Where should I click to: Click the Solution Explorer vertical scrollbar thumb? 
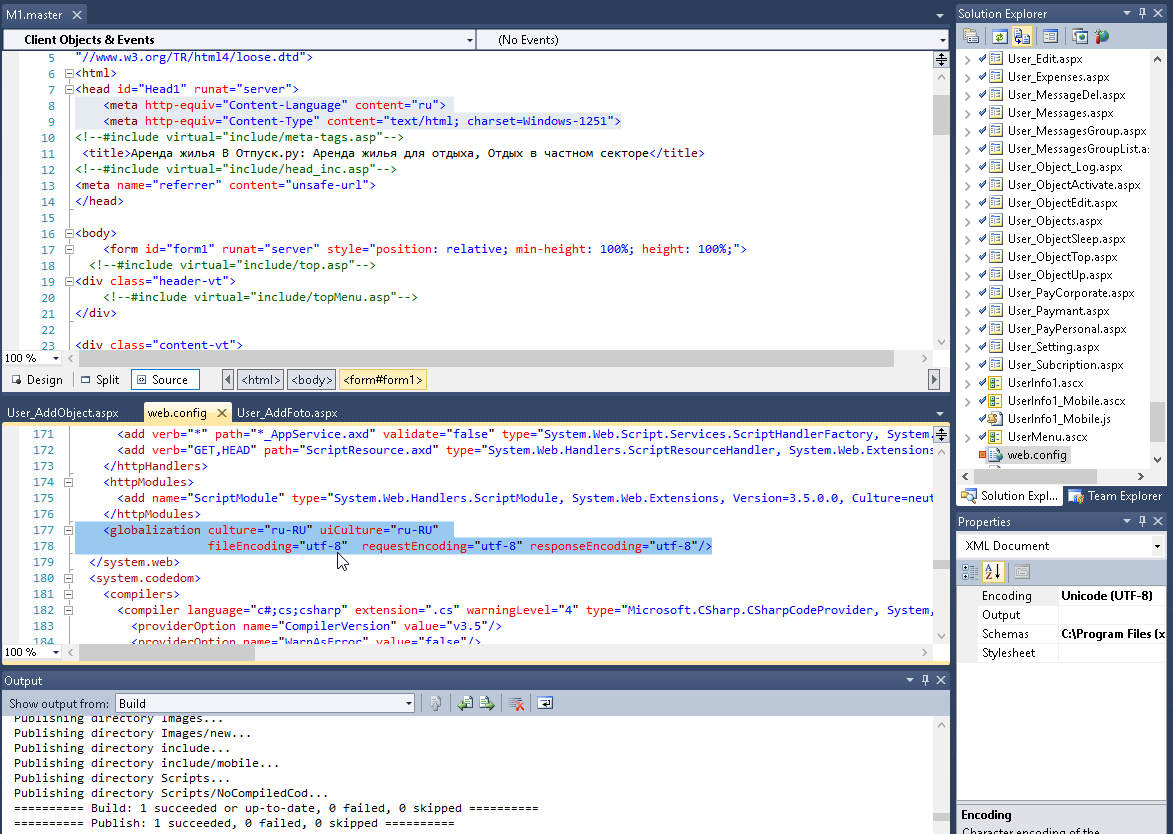pos(1157,424)
